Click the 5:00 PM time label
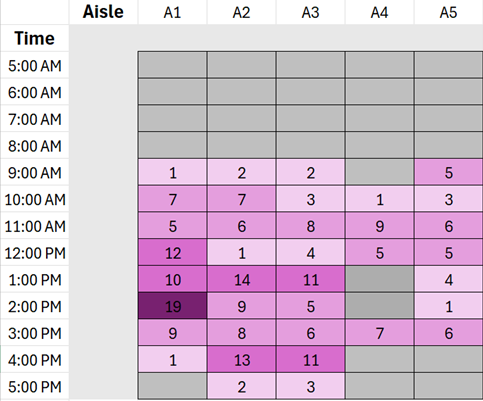 click(35, 386)
